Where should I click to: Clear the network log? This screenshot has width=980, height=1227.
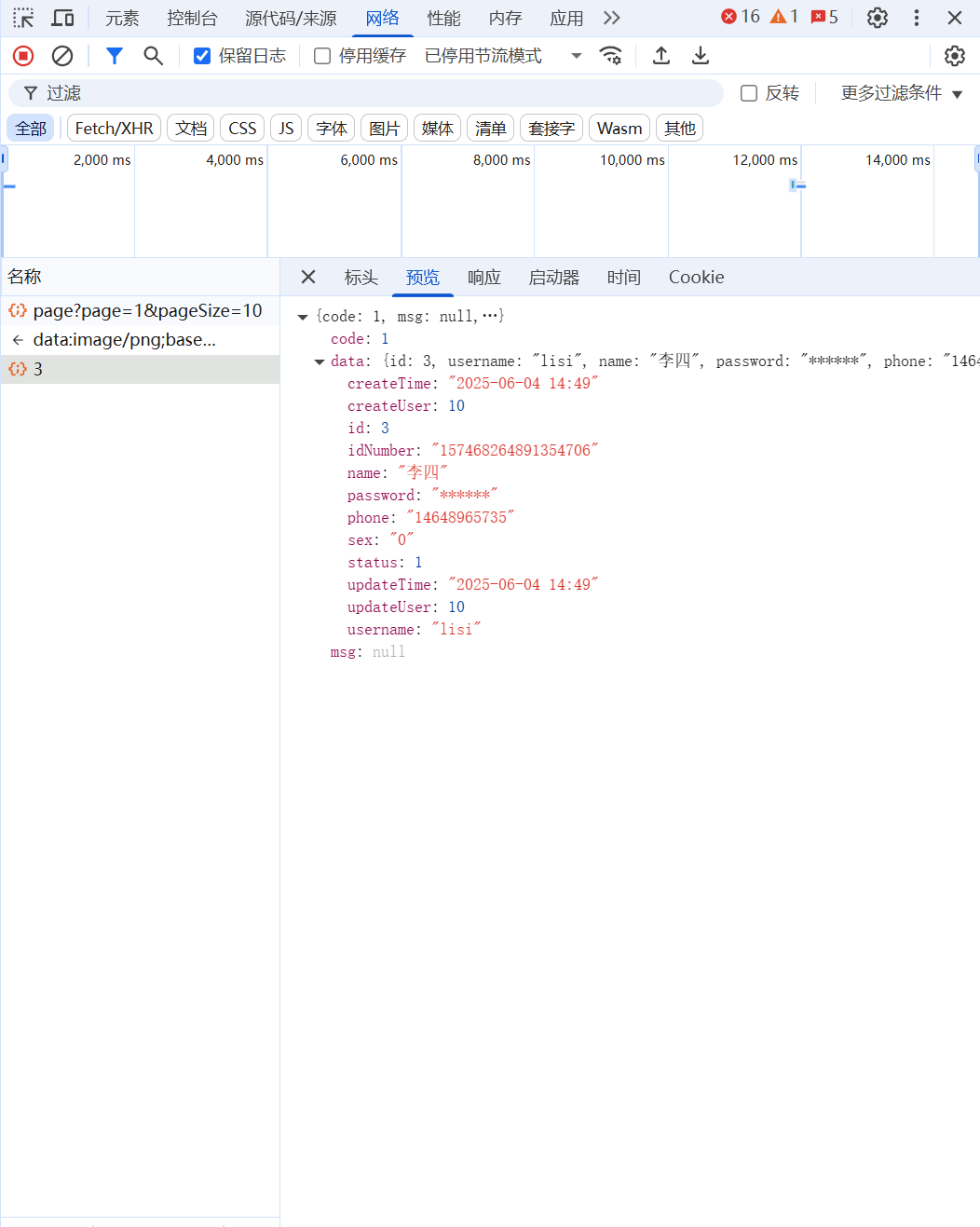(62, 56)
